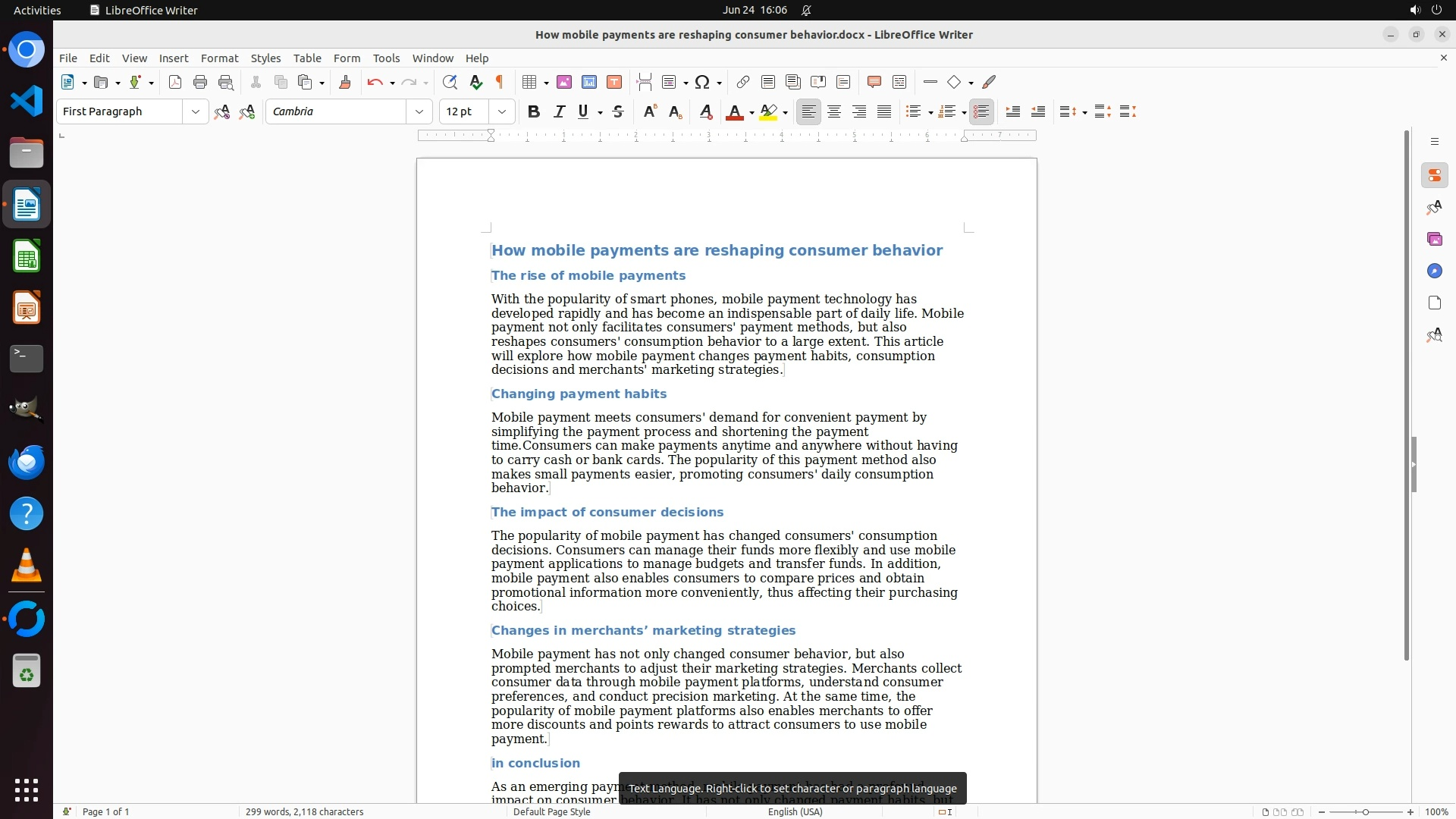Open the Format menu
Viewport: 1456px width, 819px height.
(x=219, y=58)
